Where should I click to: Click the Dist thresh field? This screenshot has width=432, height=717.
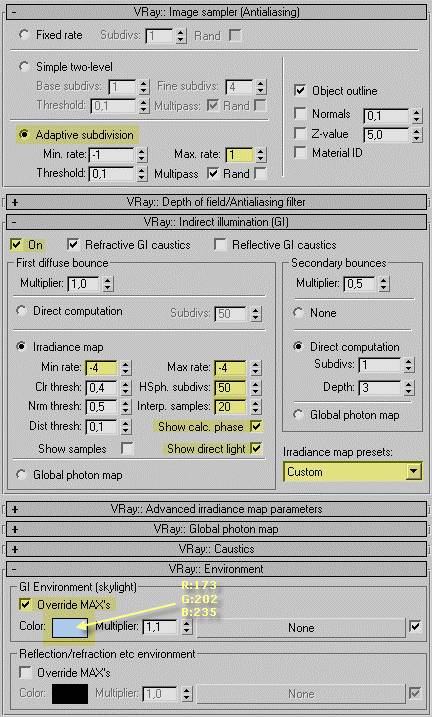101,427
